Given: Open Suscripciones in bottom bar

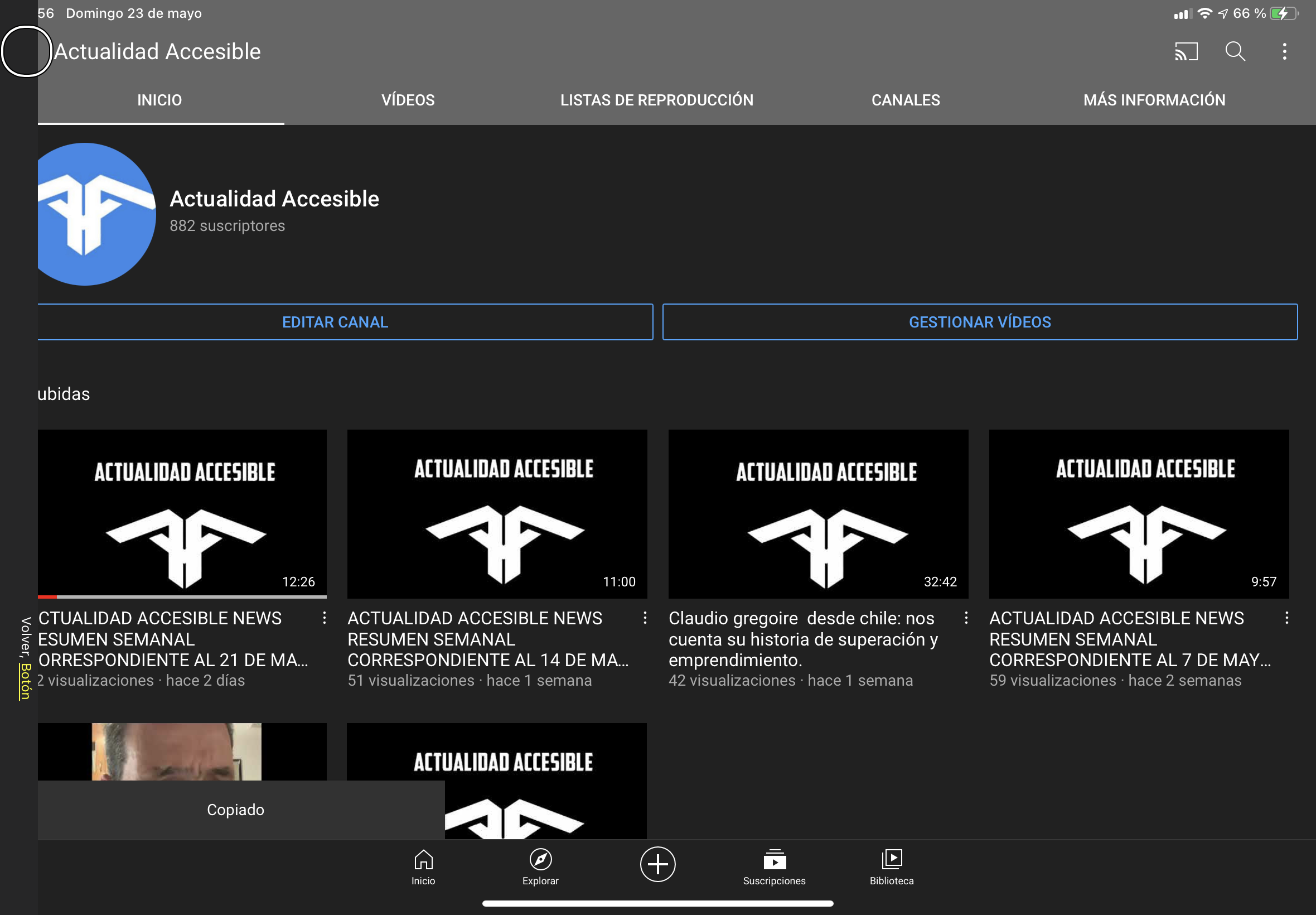Looking at the screenshot, I should pyautogui.click(x=775, y=868).
